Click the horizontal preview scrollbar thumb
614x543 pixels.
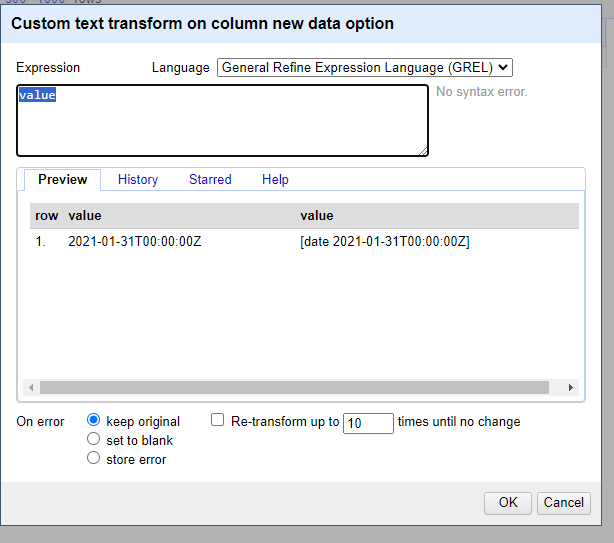294,388
